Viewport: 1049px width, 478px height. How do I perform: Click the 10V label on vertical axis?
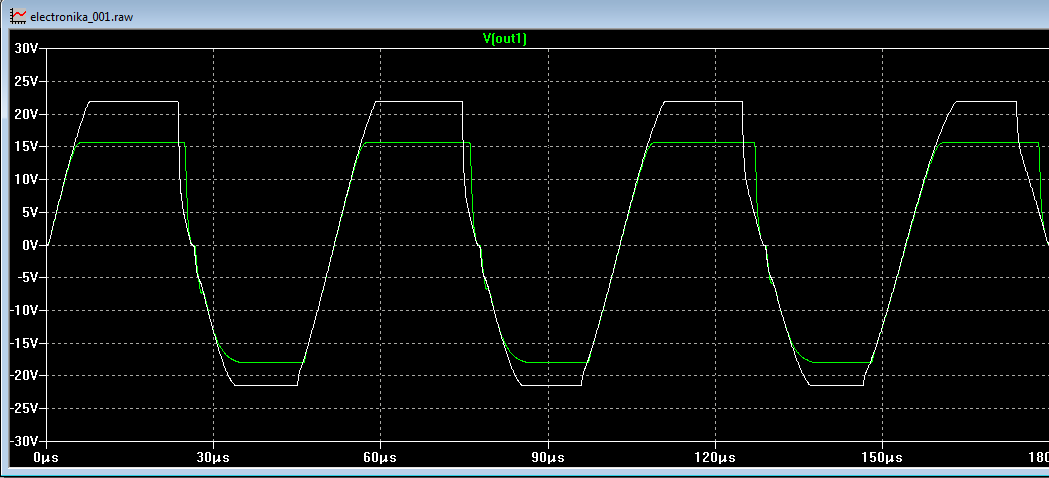(27, 179)
